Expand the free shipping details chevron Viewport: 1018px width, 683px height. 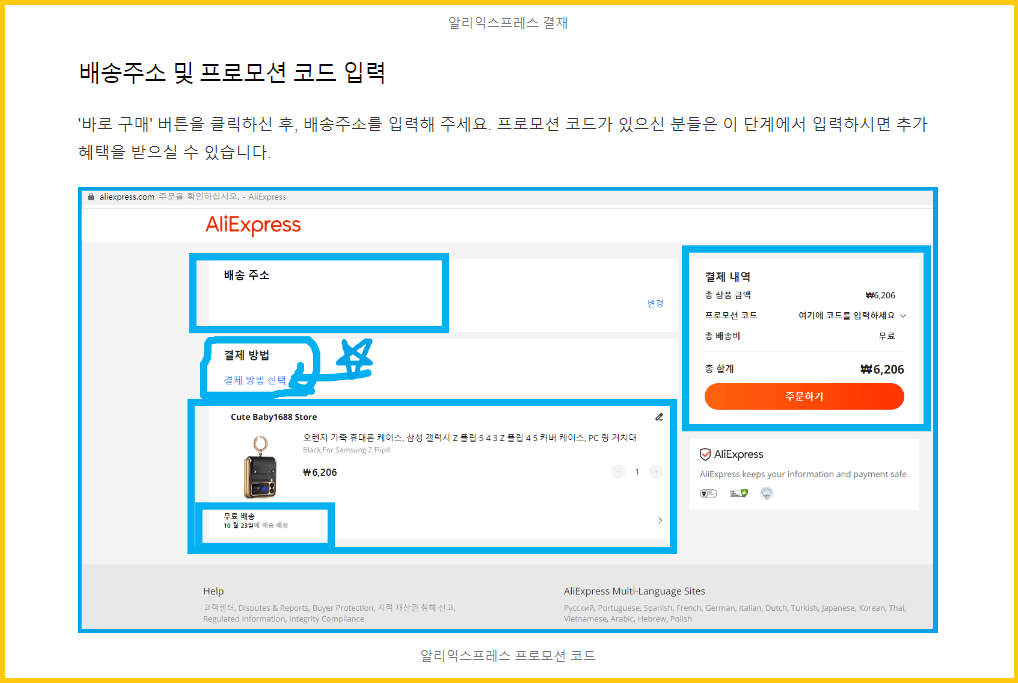(x=659, y=518)
